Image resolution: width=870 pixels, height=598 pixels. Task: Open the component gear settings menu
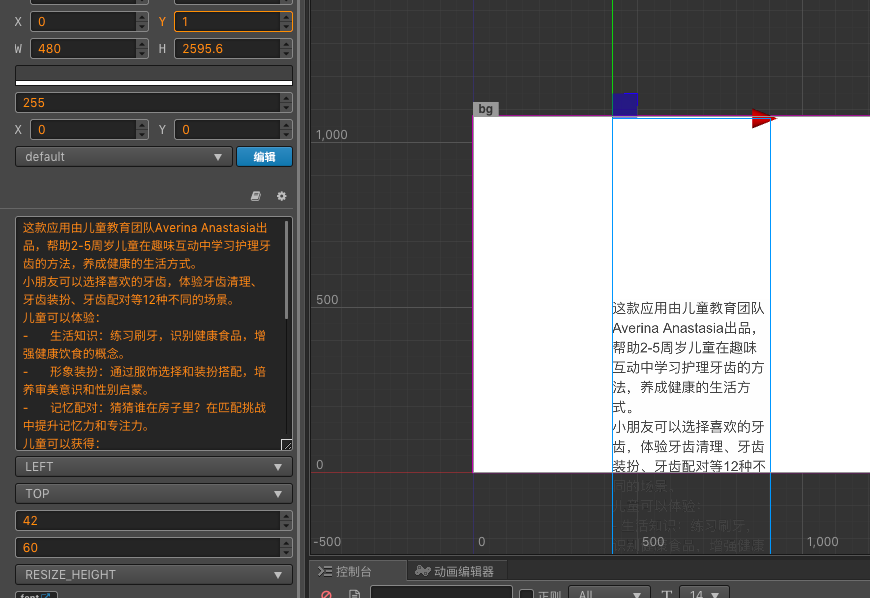pos(282,196)
